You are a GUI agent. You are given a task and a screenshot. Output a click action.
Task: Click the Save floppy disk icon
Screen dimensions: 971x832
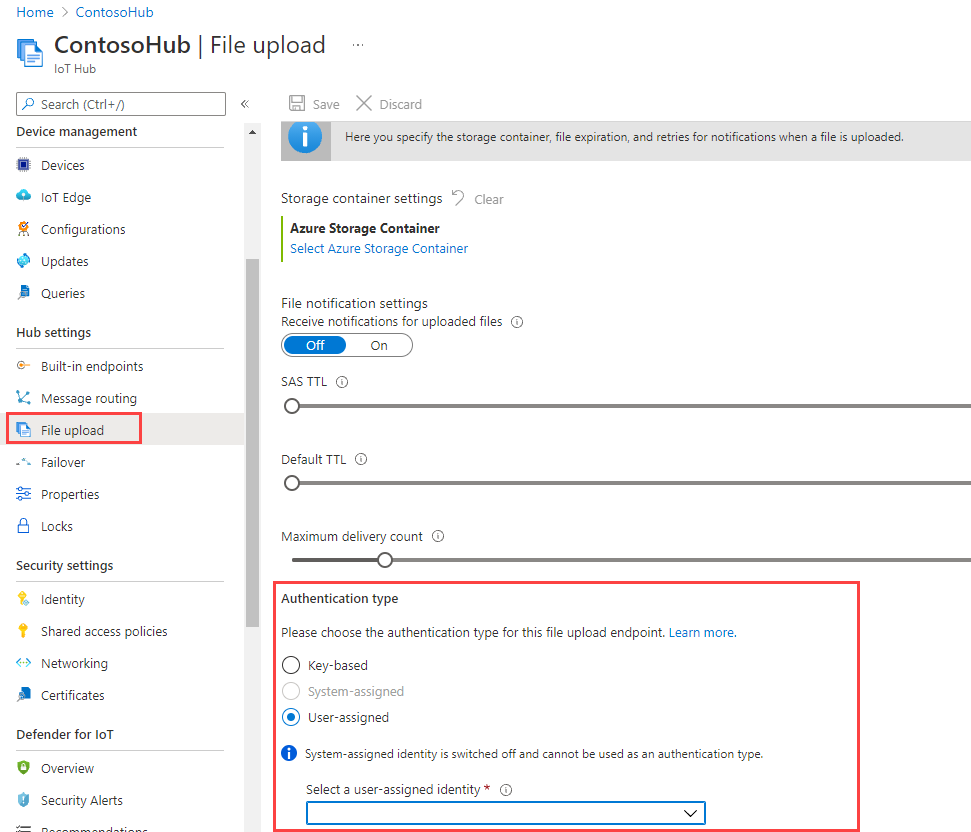coord(297,103)
